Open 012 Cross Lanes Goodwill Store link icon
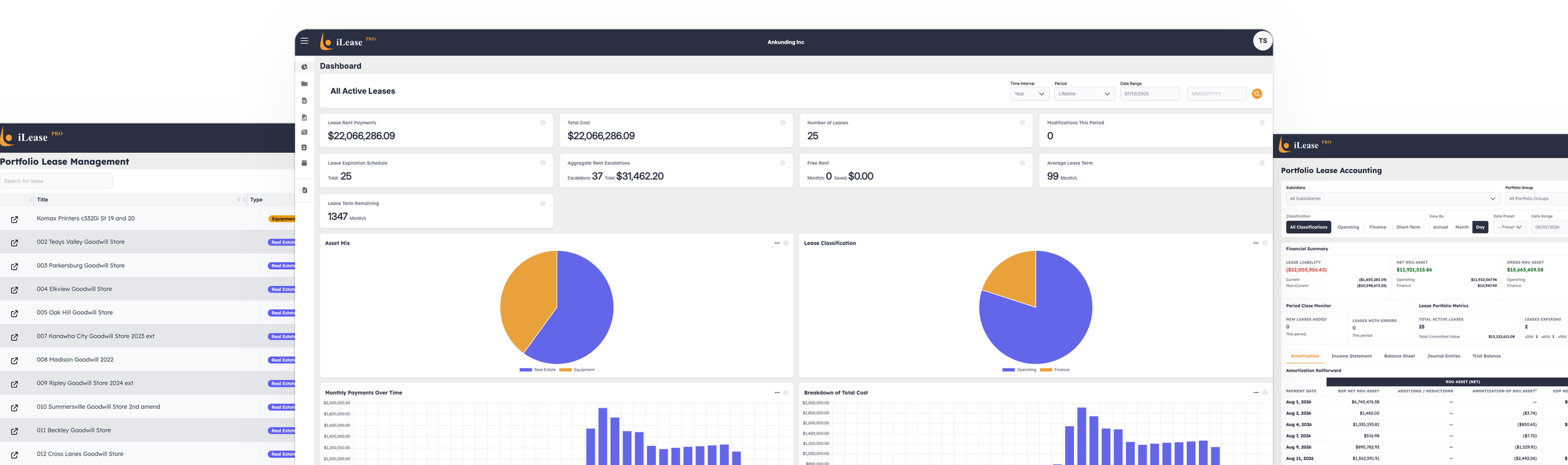Image resolution: width=1568 pixels, height=465 pixels. pos(14,455)
